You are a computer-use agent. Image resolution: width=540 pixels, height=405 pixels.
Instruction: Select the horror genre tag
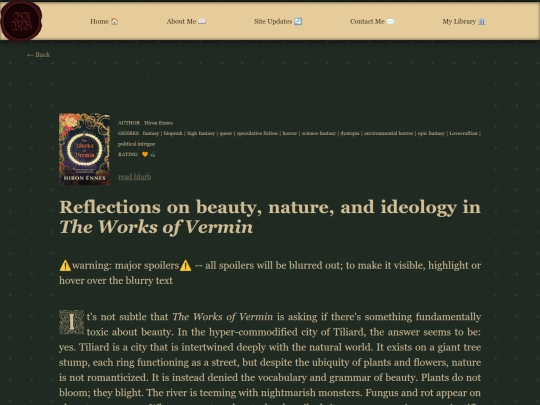(290, 133)
